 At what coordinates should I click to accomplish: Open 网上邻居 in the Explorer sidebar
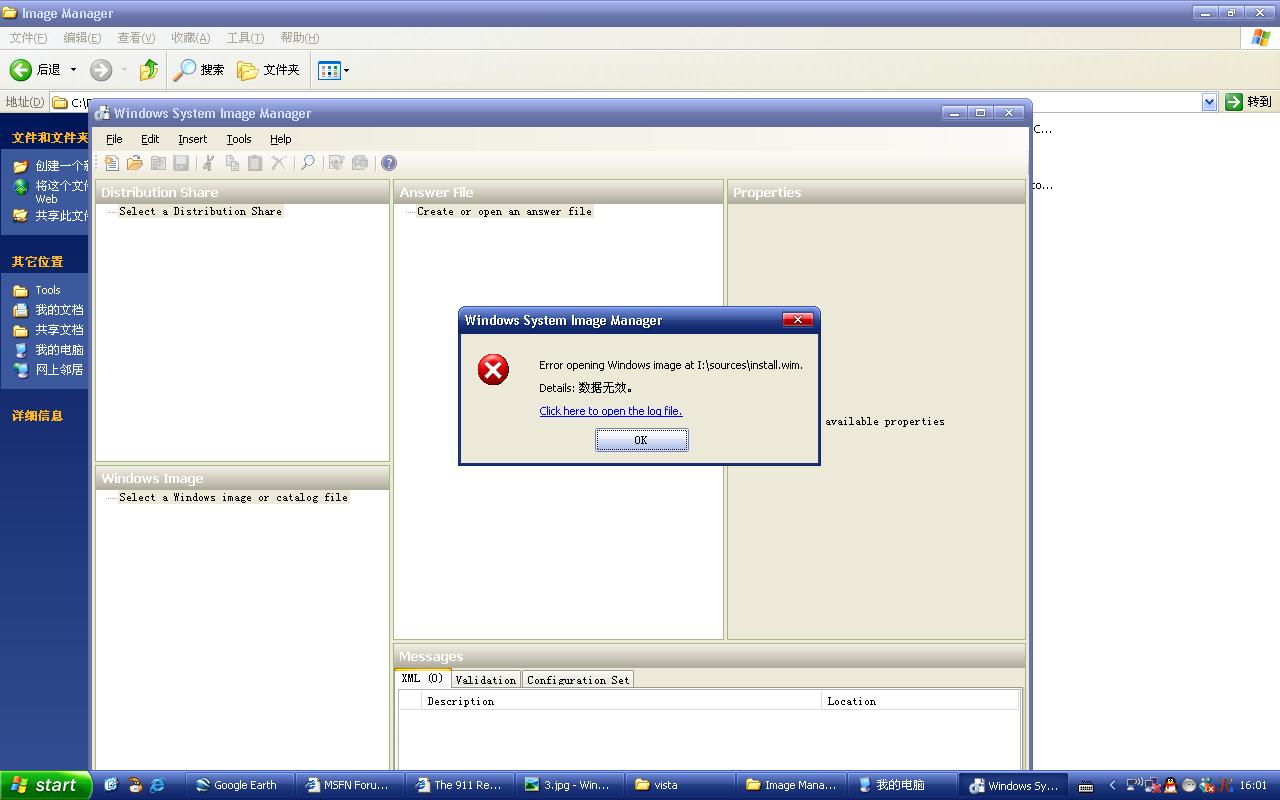pos(48,370)
